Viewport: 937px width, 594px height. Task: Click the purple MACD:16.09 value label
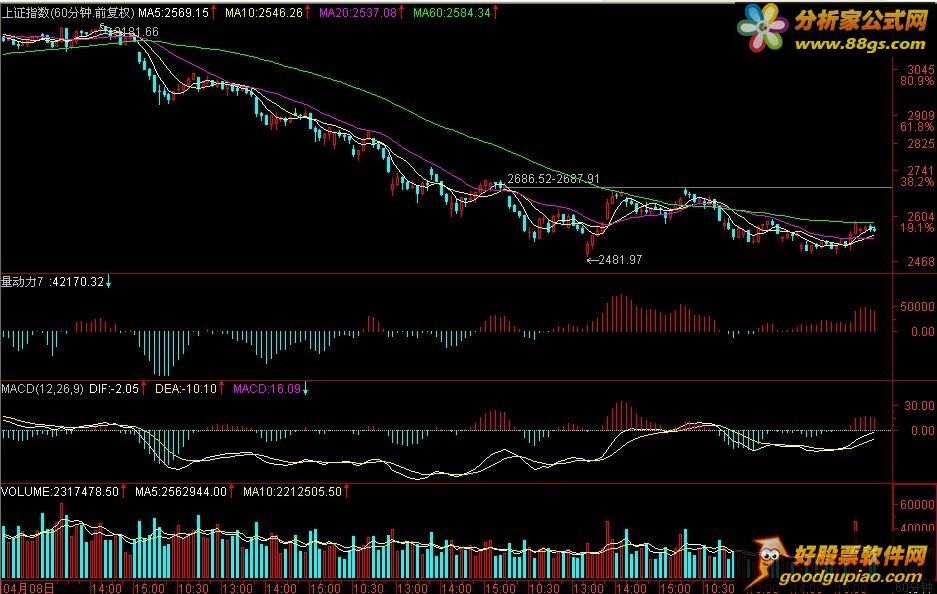267,389
